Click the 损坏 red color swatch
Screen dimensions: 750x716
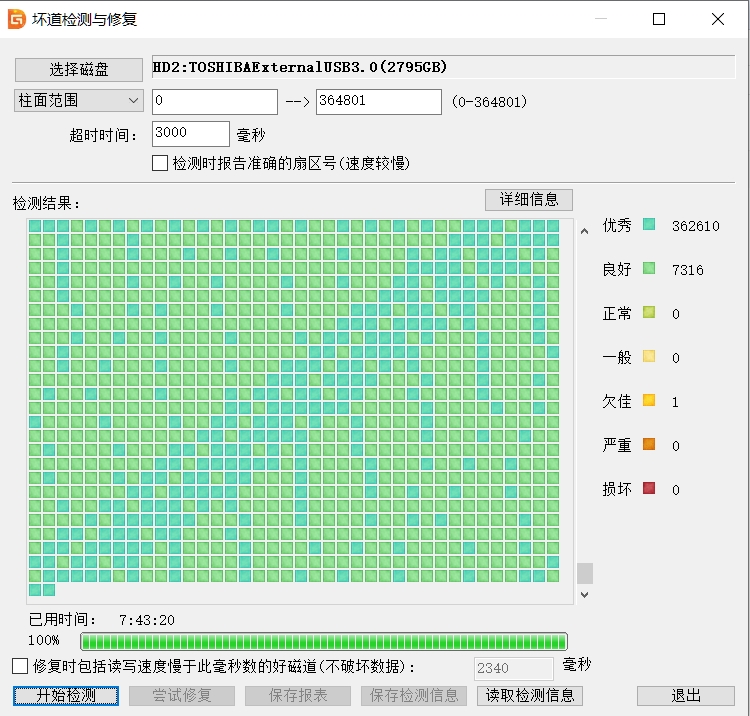click(649, 488)
